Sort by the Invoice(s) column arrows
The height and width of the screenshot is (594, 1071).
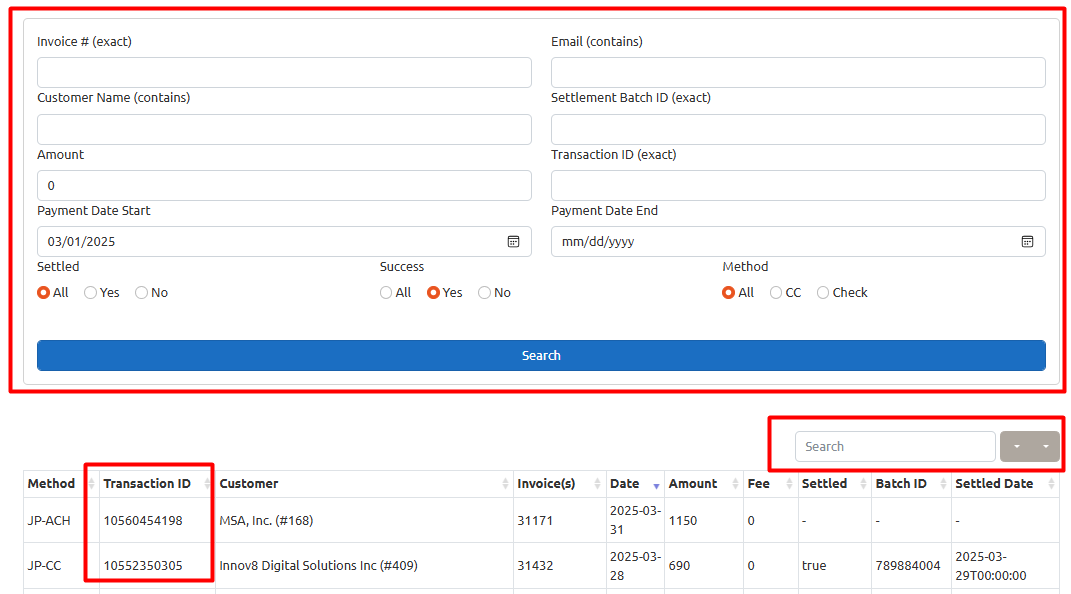pos(597,484)
